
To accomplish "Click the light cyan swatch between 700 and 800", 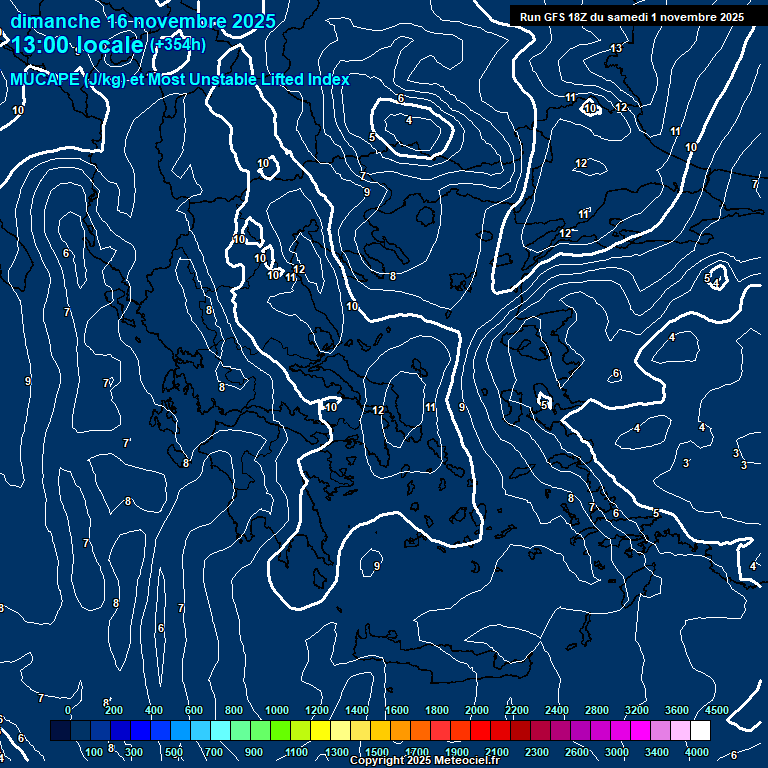I will click(x=220, y=730).
